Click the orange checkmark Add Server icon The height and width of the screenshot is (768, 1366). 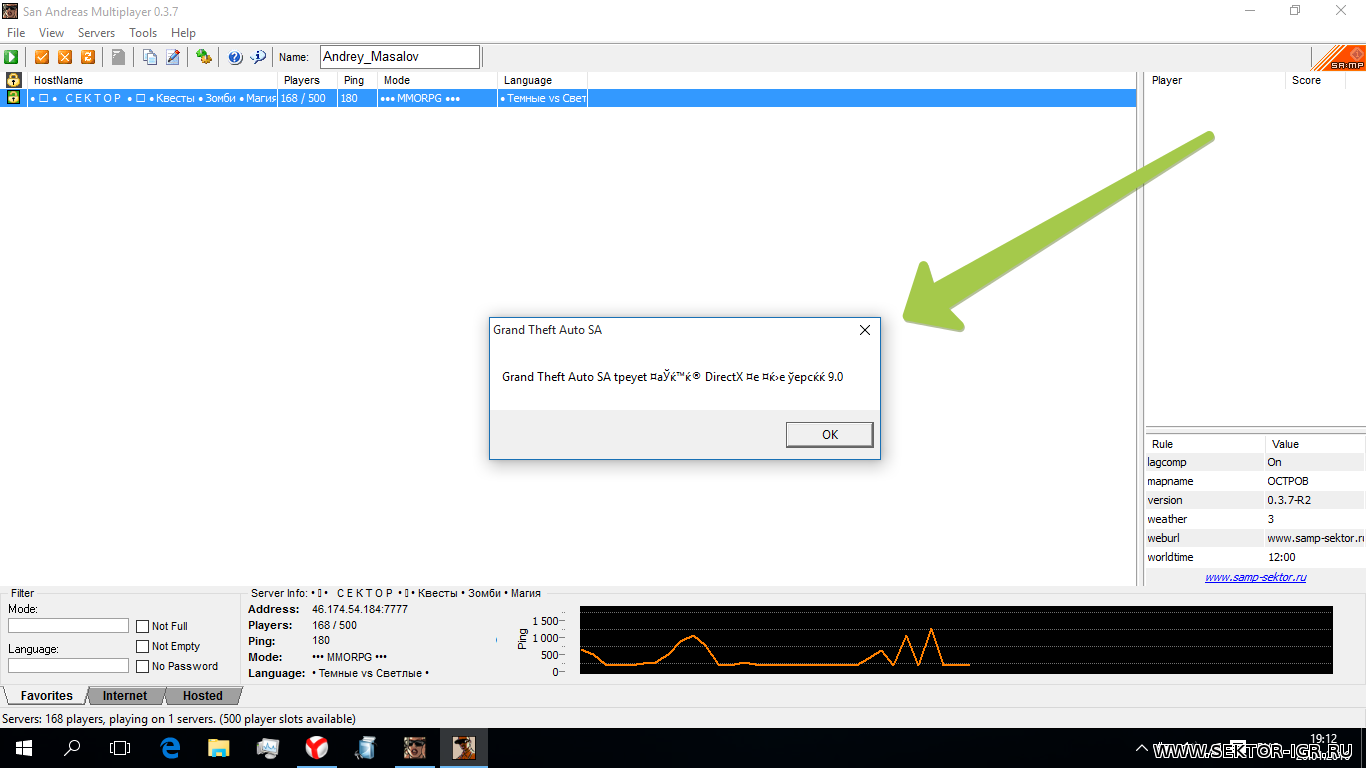42,57
